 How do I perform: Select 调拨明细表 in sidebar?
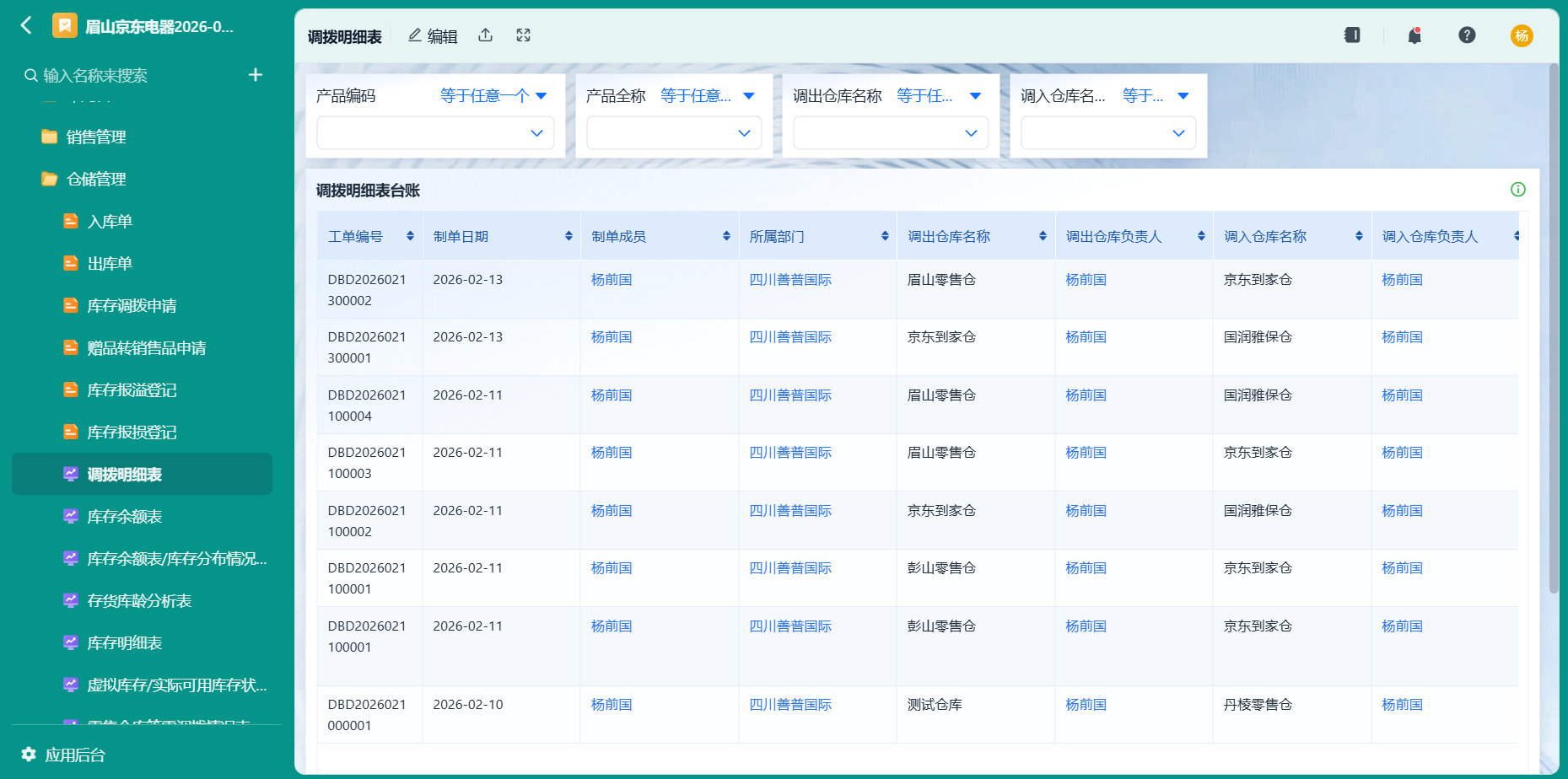pyautogui.click(x=142, y=475)
